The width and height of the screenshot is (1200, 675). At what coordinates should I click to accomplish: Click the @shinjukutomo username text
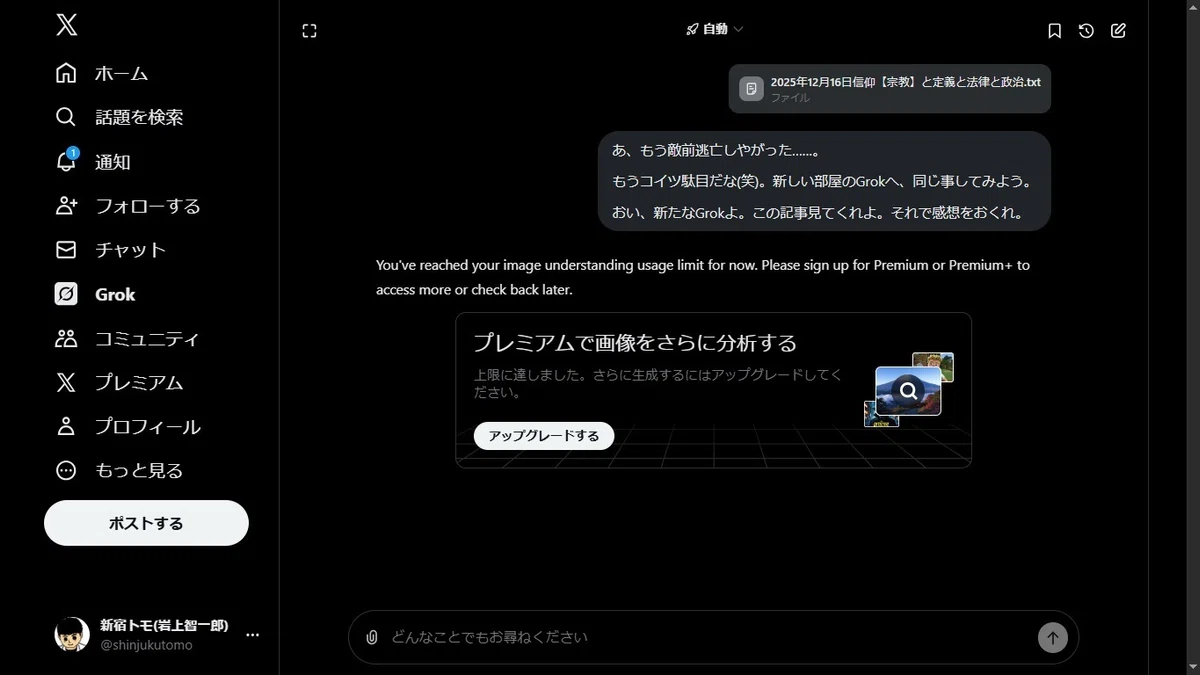click(x=146, y=645)
